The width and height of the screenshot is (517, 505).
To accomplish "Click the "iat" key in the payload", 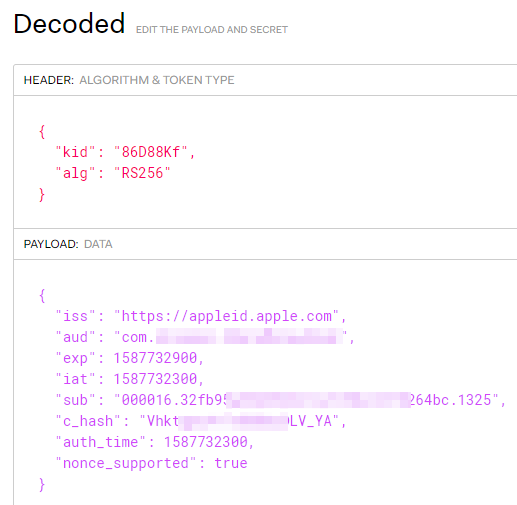I will click(x=76, y=379).
